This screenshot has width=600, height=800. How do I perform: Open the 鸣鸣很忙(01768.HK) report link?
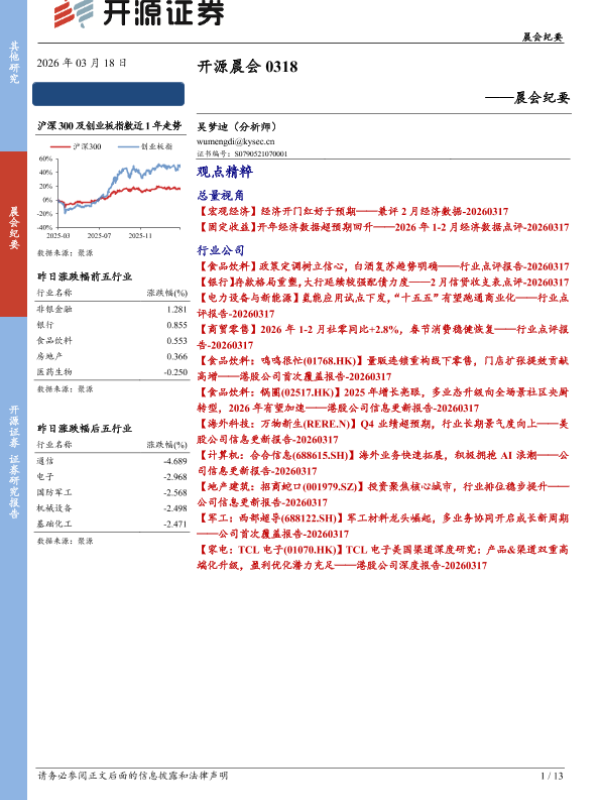384,361
